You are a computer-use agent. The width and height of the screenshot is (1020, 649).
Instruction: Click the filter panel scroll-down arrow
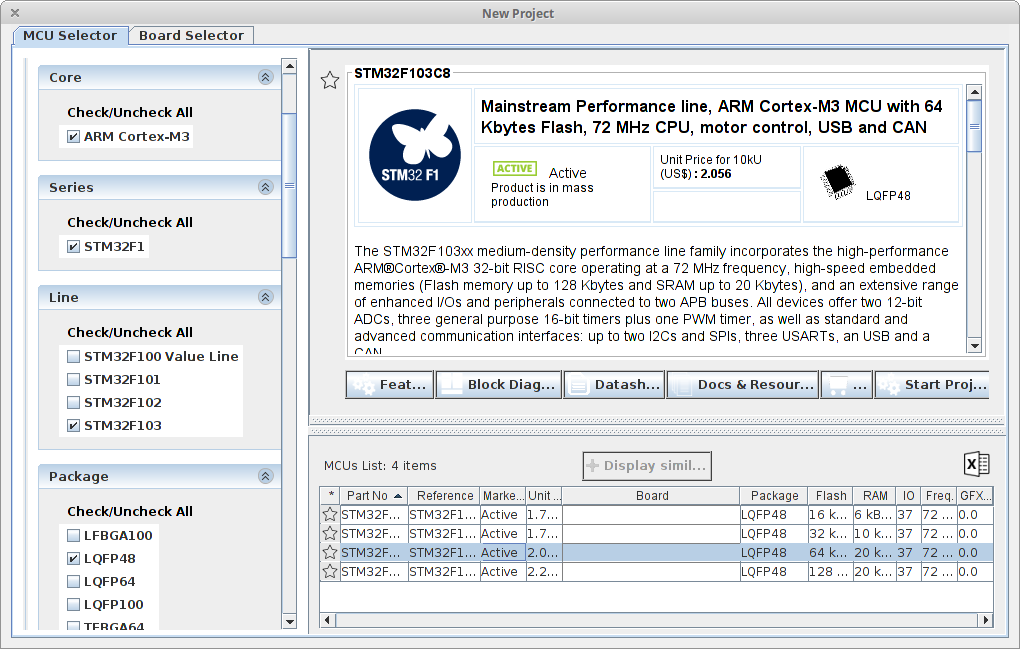click(x=289, y=622)
